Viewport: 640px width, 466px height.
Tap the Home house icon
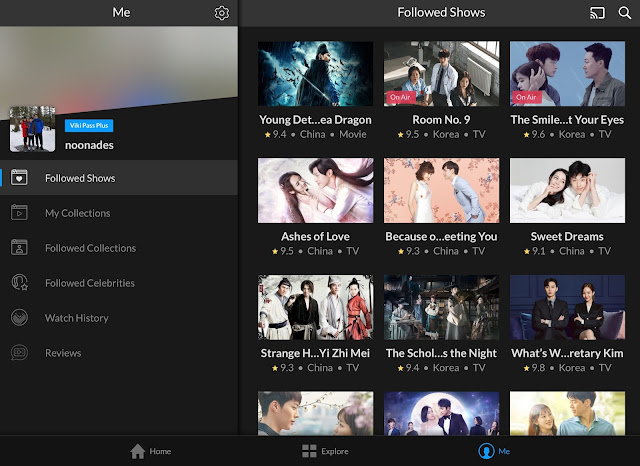click(138, 451)
